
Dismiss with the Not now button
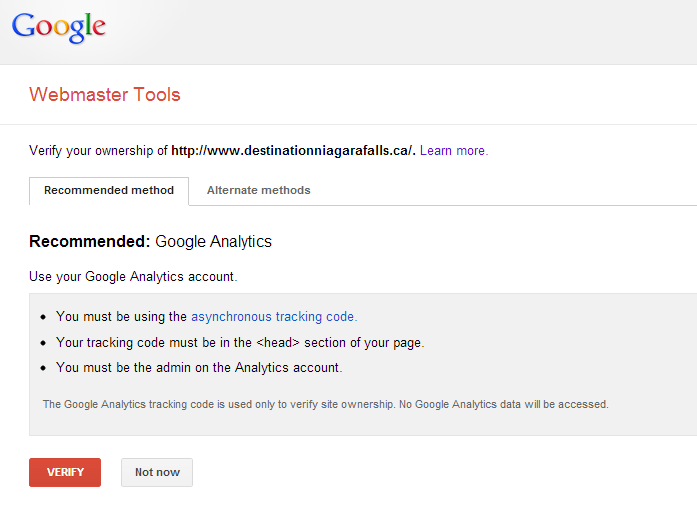click(157, 472)
